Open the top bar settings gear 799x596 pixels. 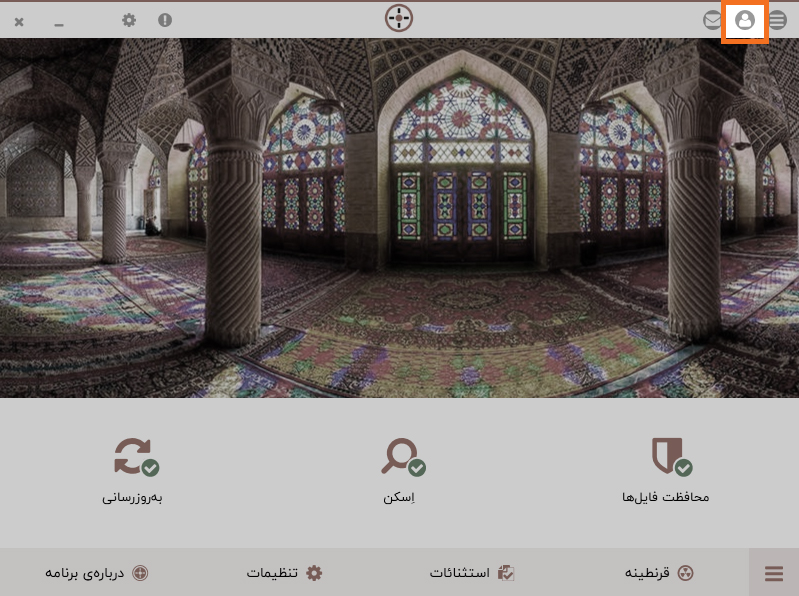[x=129, y=20]
